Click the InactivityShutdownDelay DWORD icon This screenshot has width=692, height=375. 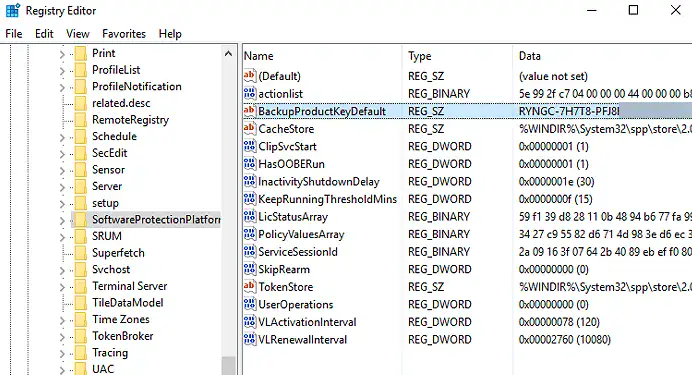[x=249, y=181]
